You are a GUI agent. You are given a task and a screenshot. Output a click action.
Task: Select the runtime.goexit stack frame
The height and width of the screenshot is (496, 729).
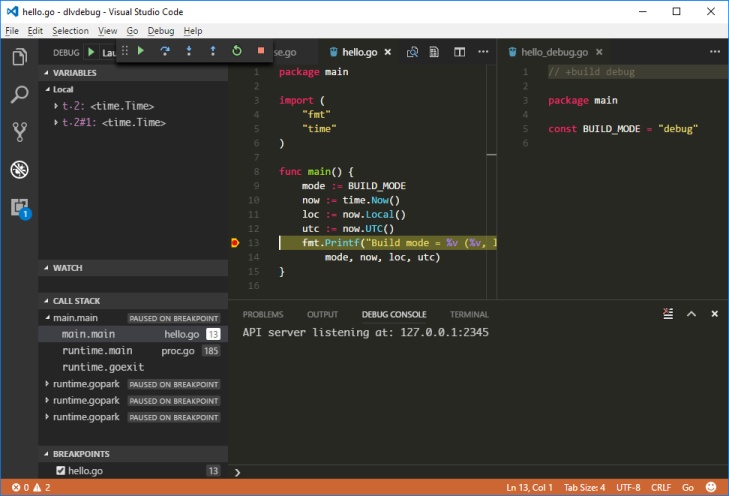coord(133,367)
